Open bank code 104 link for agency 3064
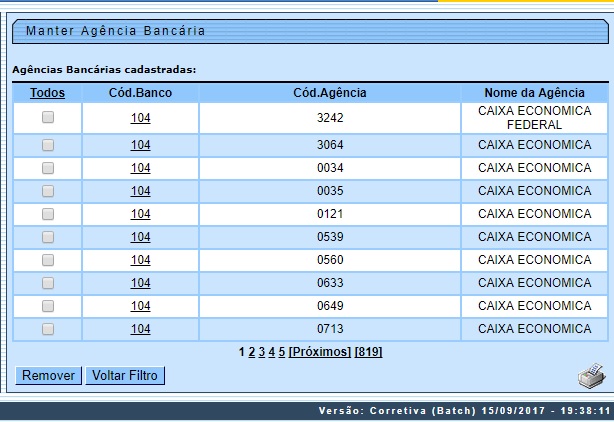Screen dimensions: 614x422 pos(141,145)
